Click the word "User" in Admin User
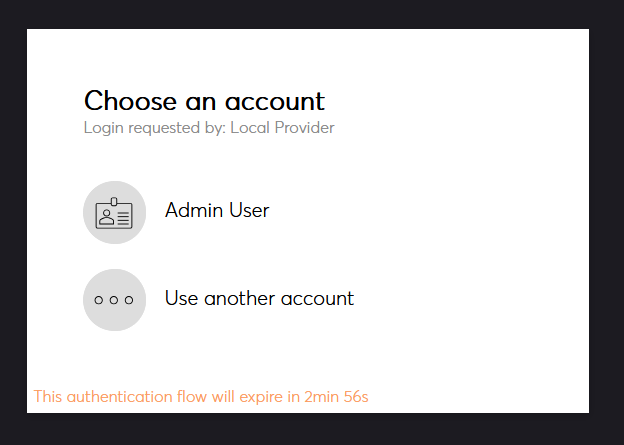624x445 pixels. click(246, 211)
